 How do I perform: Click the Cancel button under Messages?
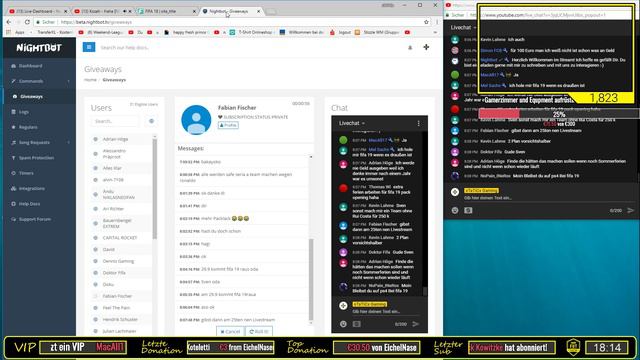[230, 332]
